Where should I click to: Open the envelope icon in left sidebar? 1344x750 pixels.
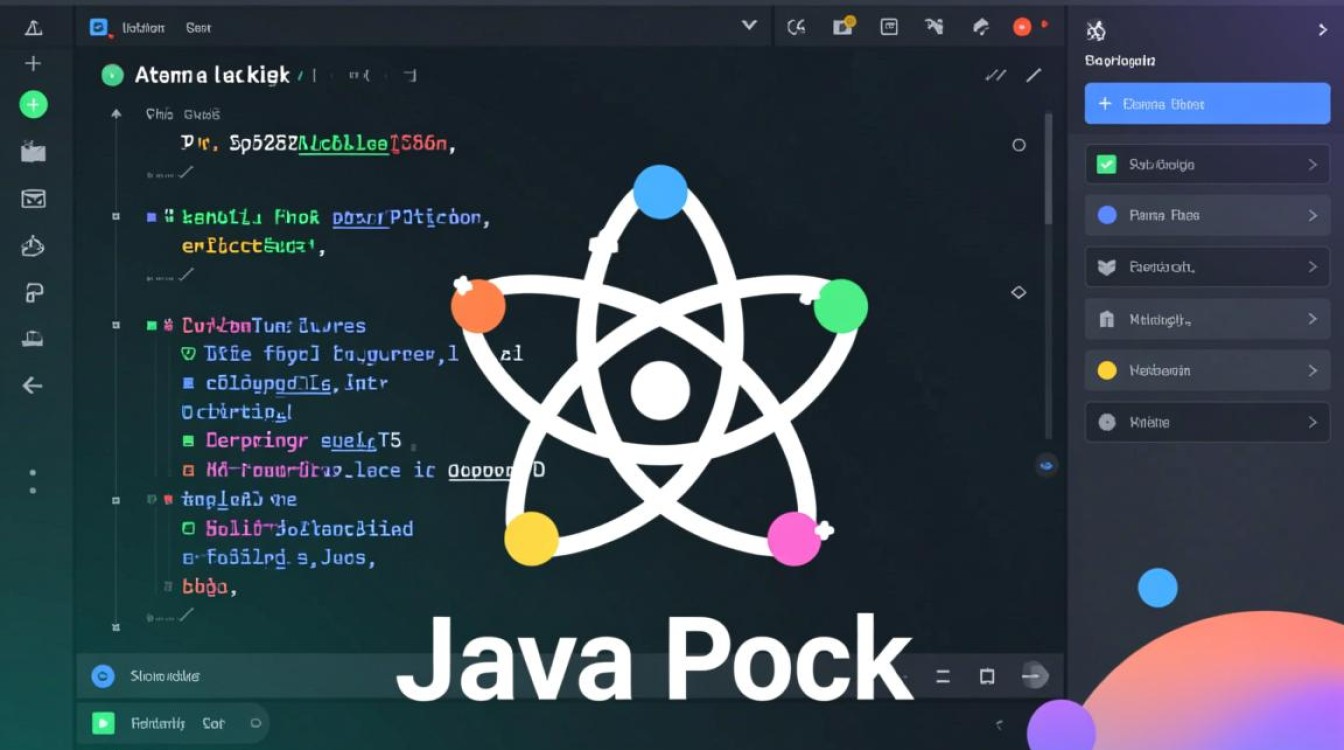click(x=33, y=198)
